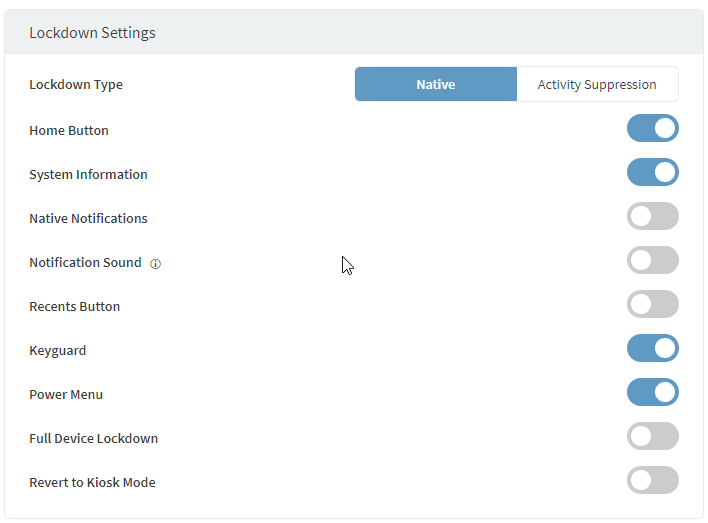
Task: Click the Lockdown Type label
Action: pos(76,85)
